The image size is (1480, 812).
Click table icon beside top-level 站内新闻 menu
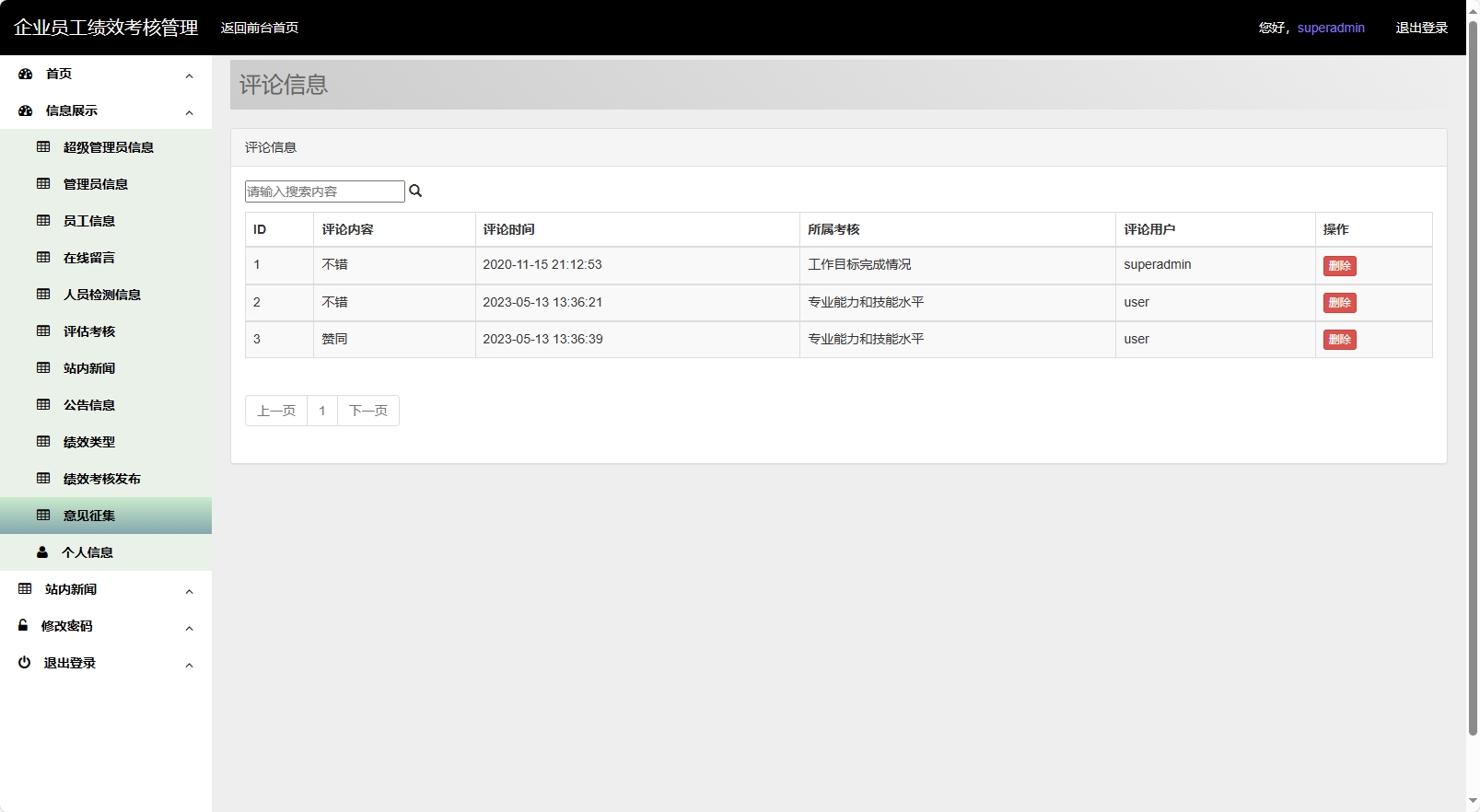point(25,589)
